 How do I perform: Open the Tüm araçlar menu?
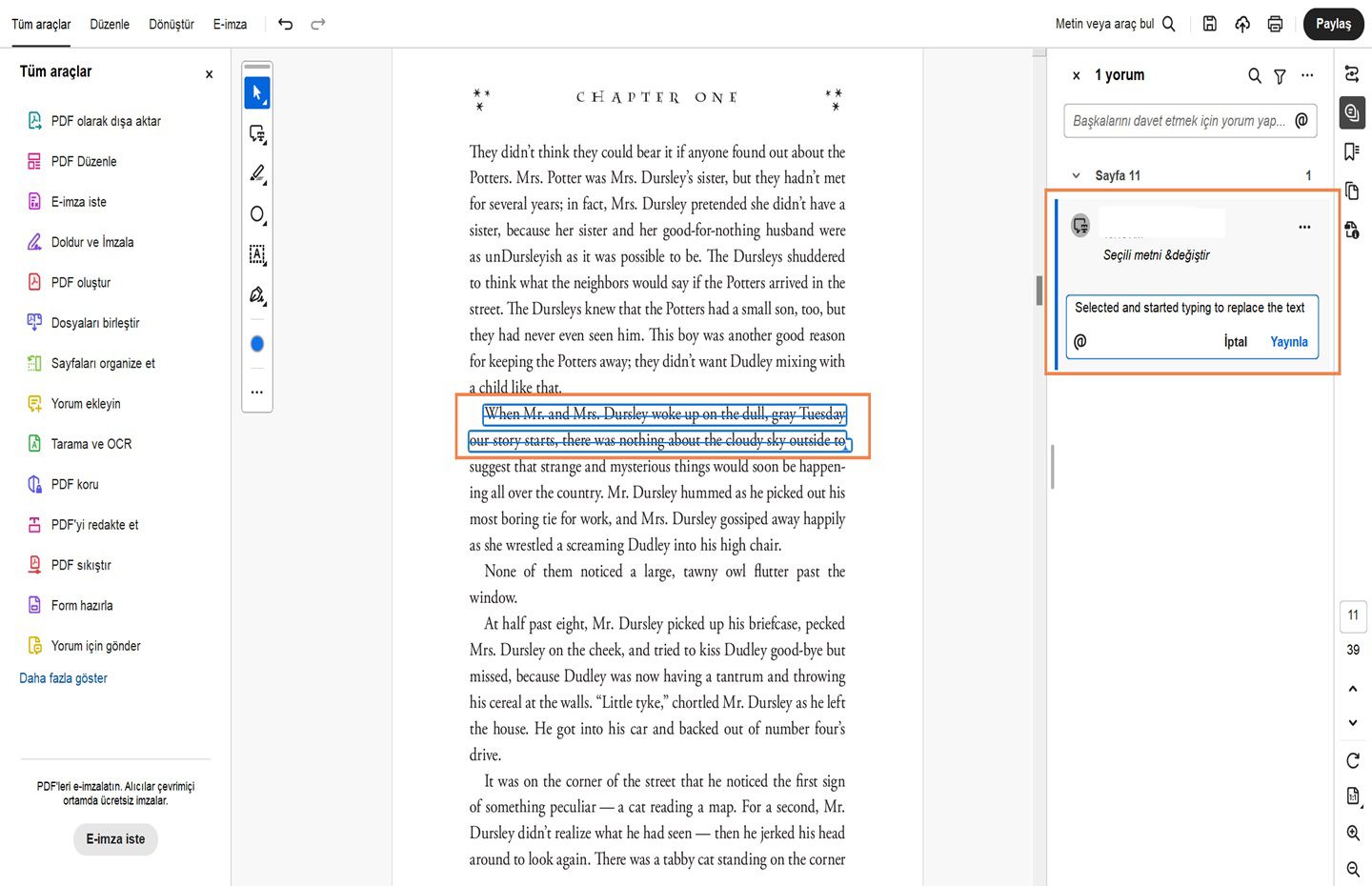click(41, 24)
